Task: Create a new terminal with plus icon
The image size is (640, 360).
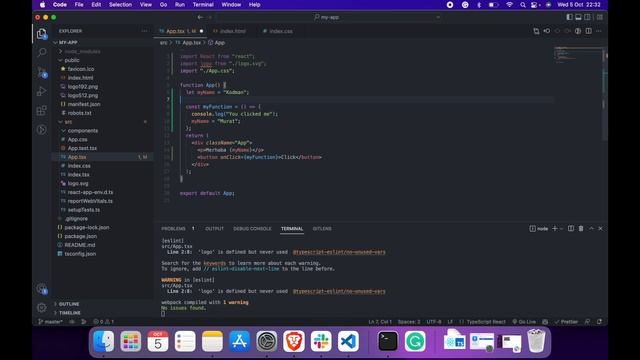Action: point(554,229)
